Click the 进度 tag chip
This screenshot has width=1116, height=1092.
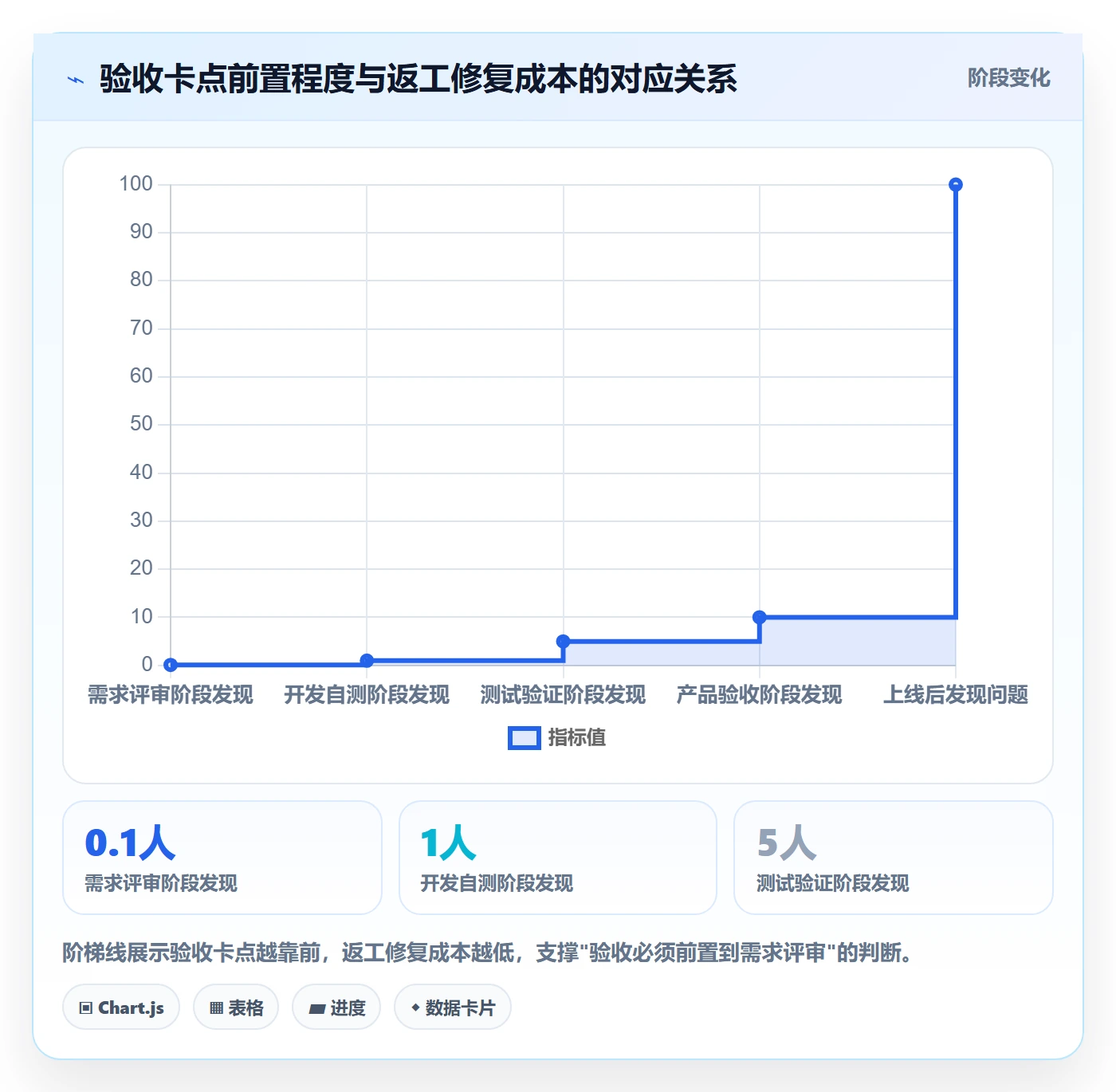336,1008
